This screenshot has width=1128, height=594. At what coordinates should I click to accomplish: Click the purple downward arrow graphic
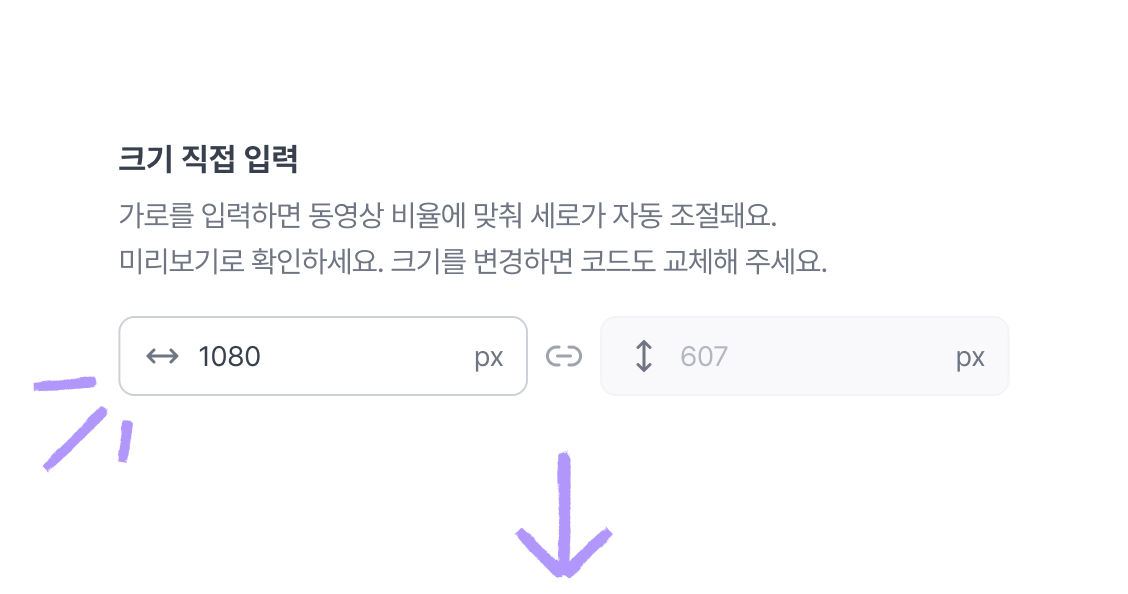point(564,515)
